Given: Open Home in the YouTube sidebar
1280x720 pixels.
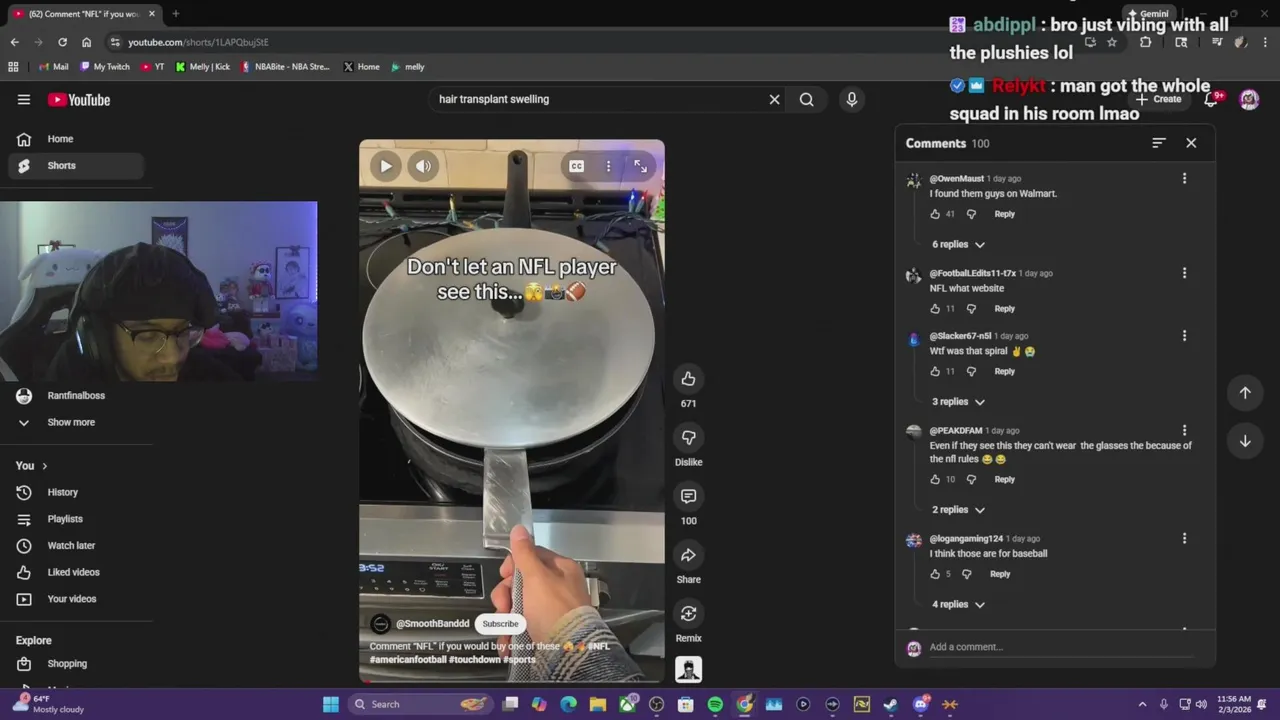Looking at the screenshot, I should pos(76,139).
